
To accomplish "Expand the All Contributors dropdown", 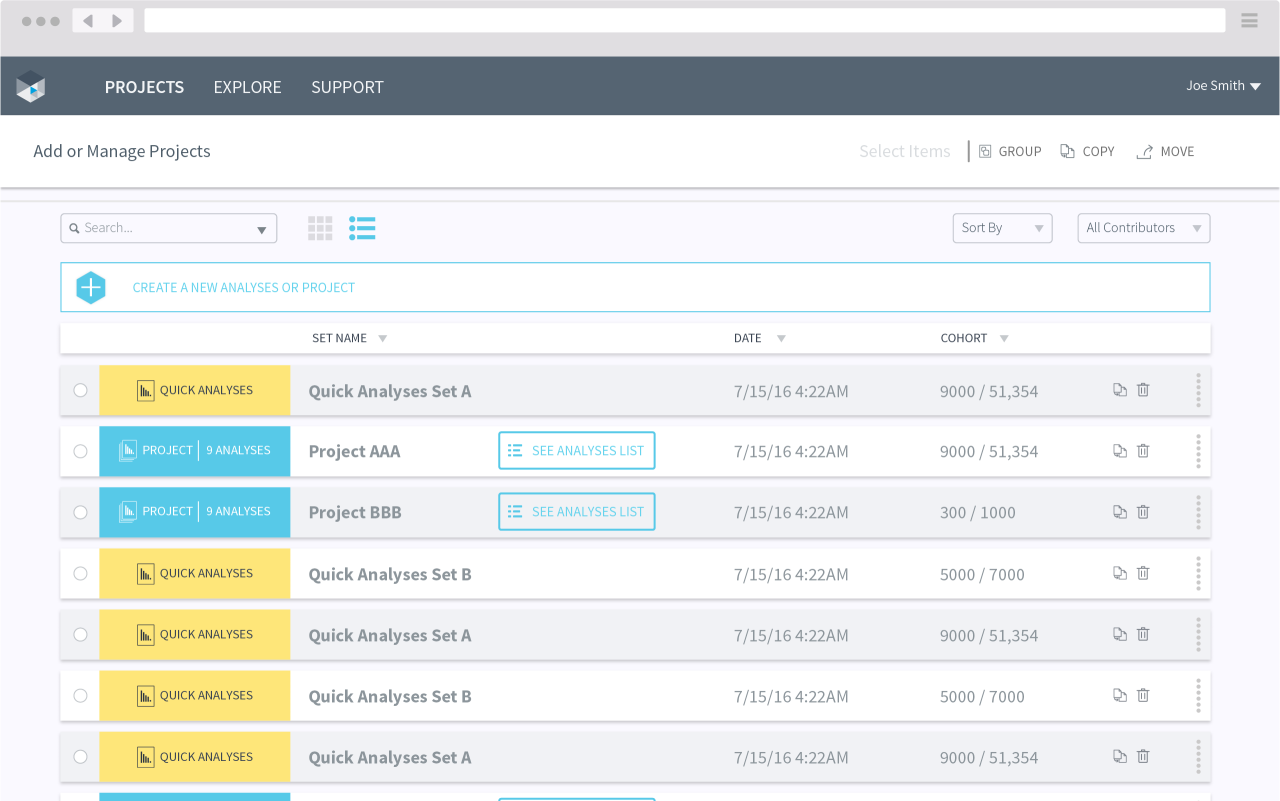I will [1143, 228].
